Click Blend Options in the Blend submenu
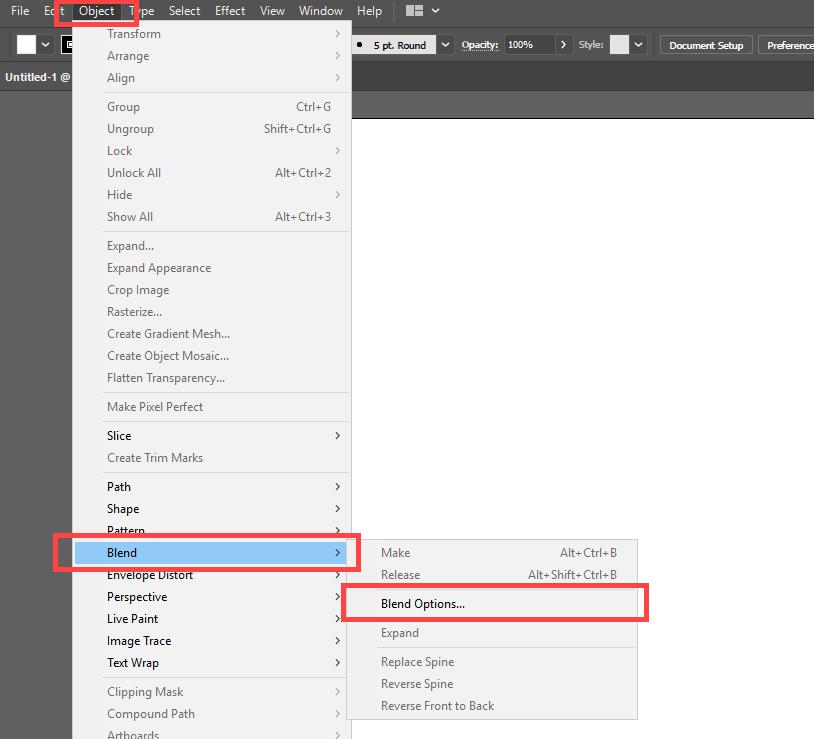 point(421,604)
